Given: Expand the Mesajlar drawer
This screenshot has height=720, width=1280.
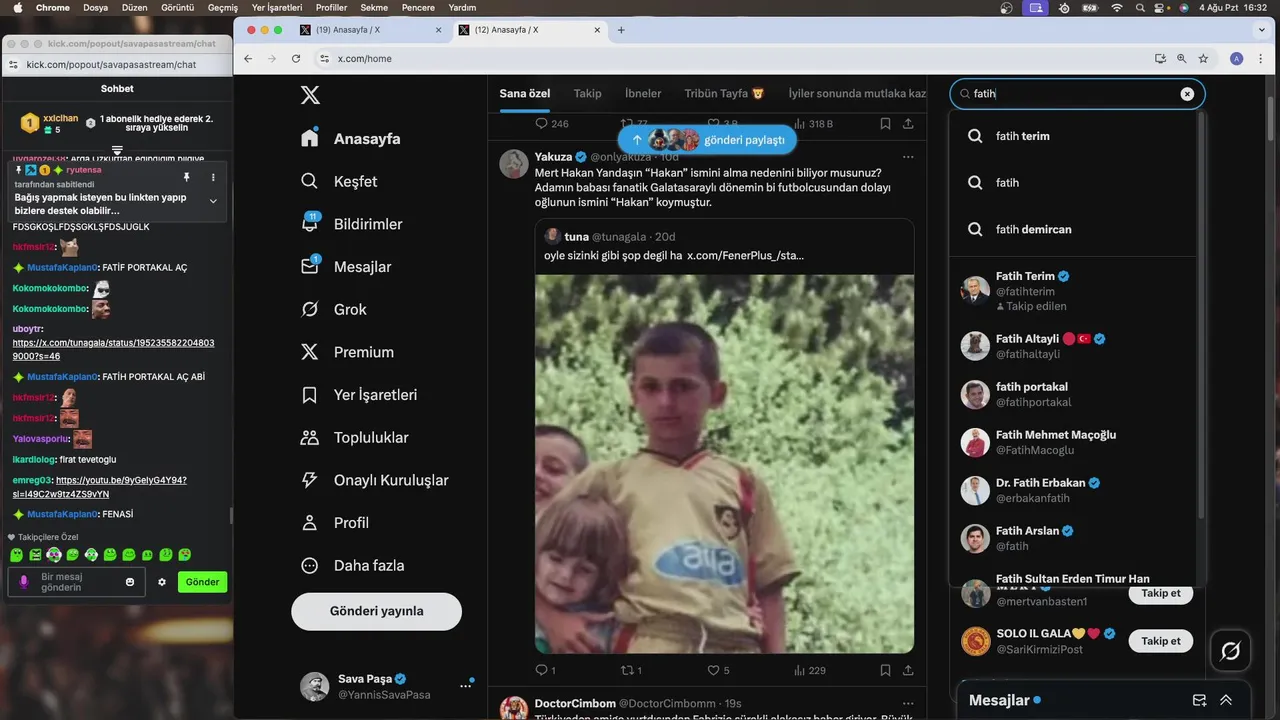Looking at the screenshot, I should 1226,700.
